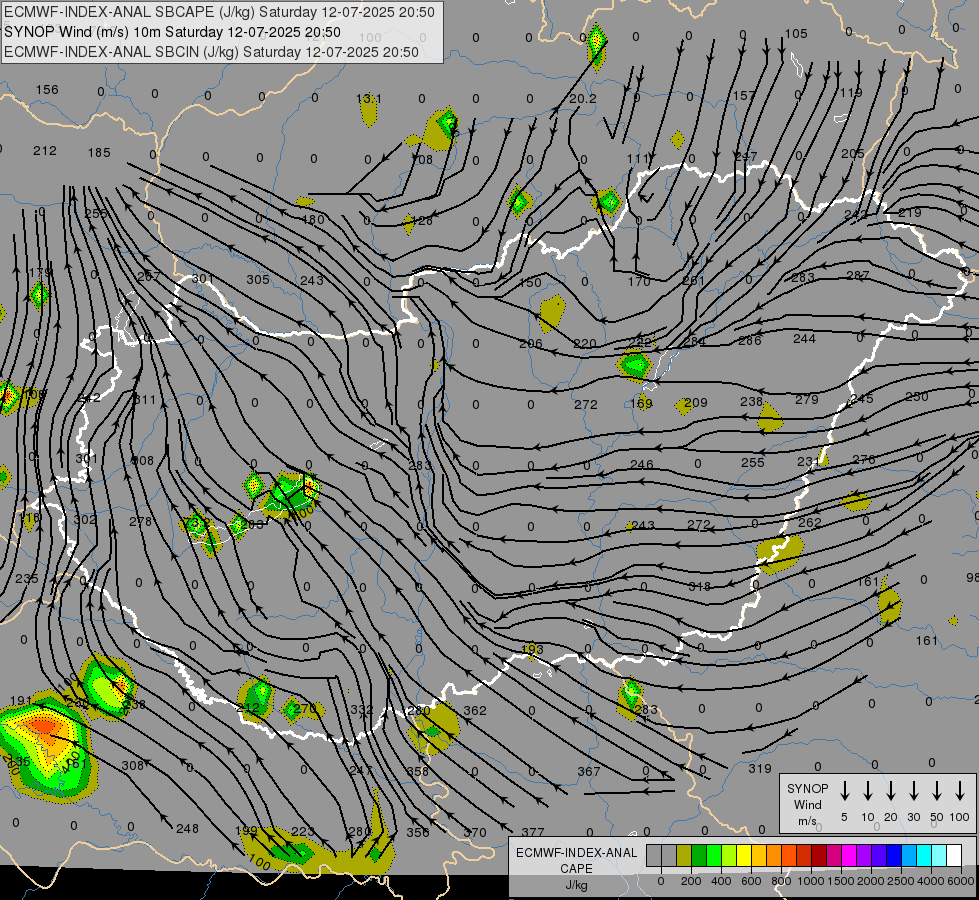
Task: Click the 156 value on the map
Action: 47,89
